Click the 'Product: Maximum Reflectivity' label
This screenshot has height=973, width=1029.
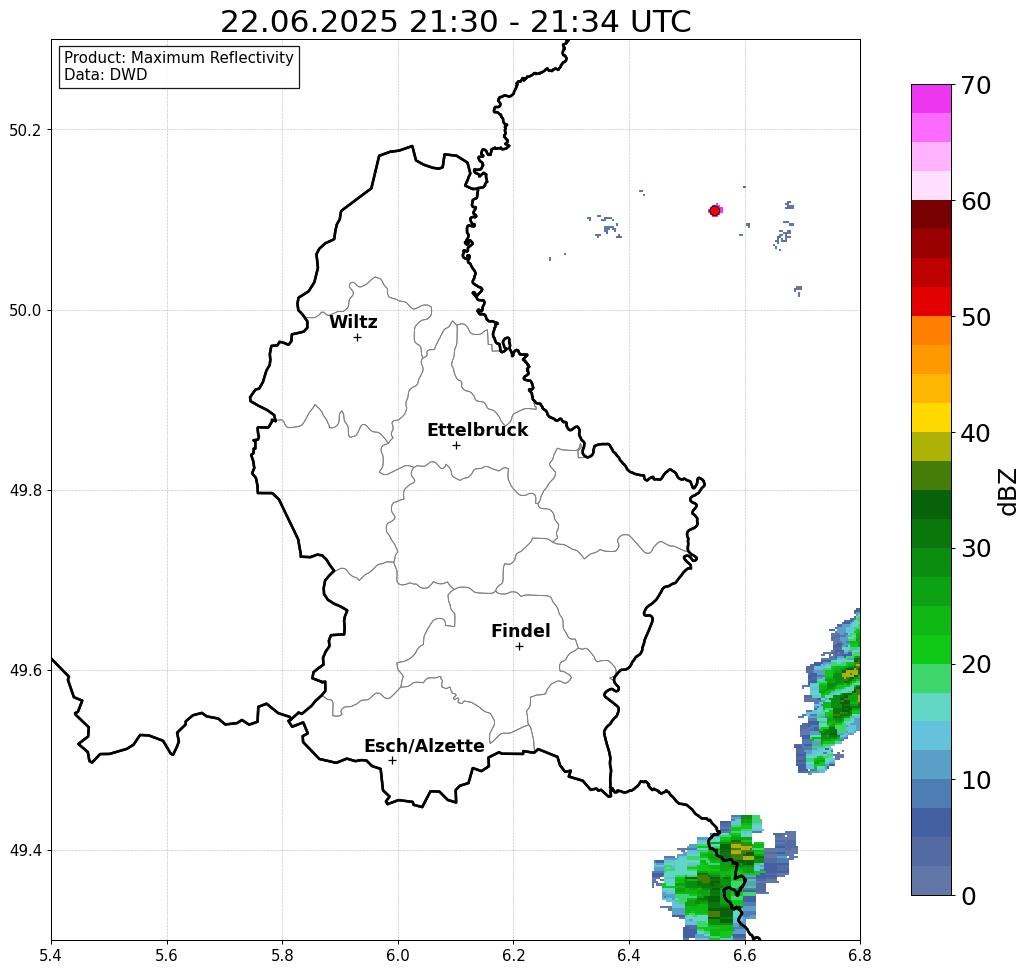tap(178, 58)
